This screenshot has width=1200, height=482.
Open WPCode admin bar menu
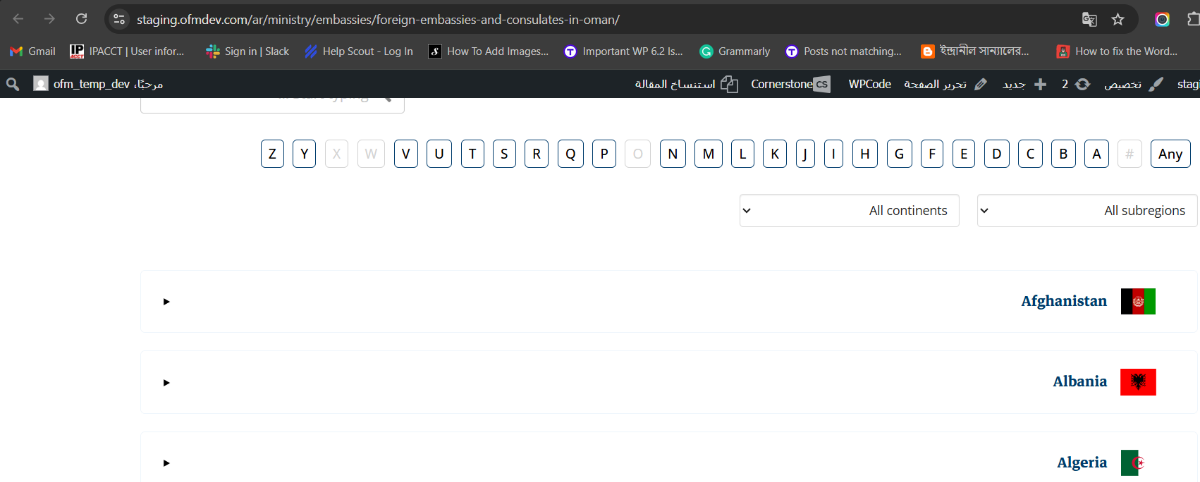coord(869,84)
